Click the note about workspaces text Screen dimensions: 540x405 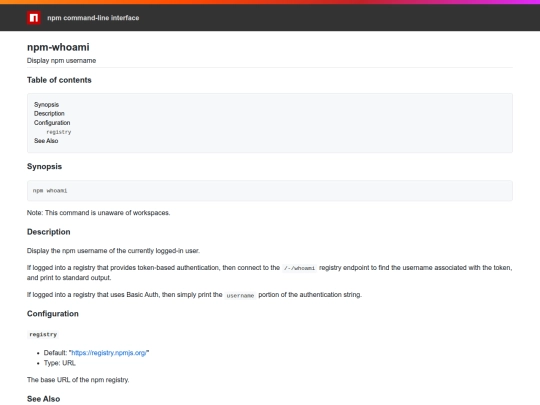98,213
